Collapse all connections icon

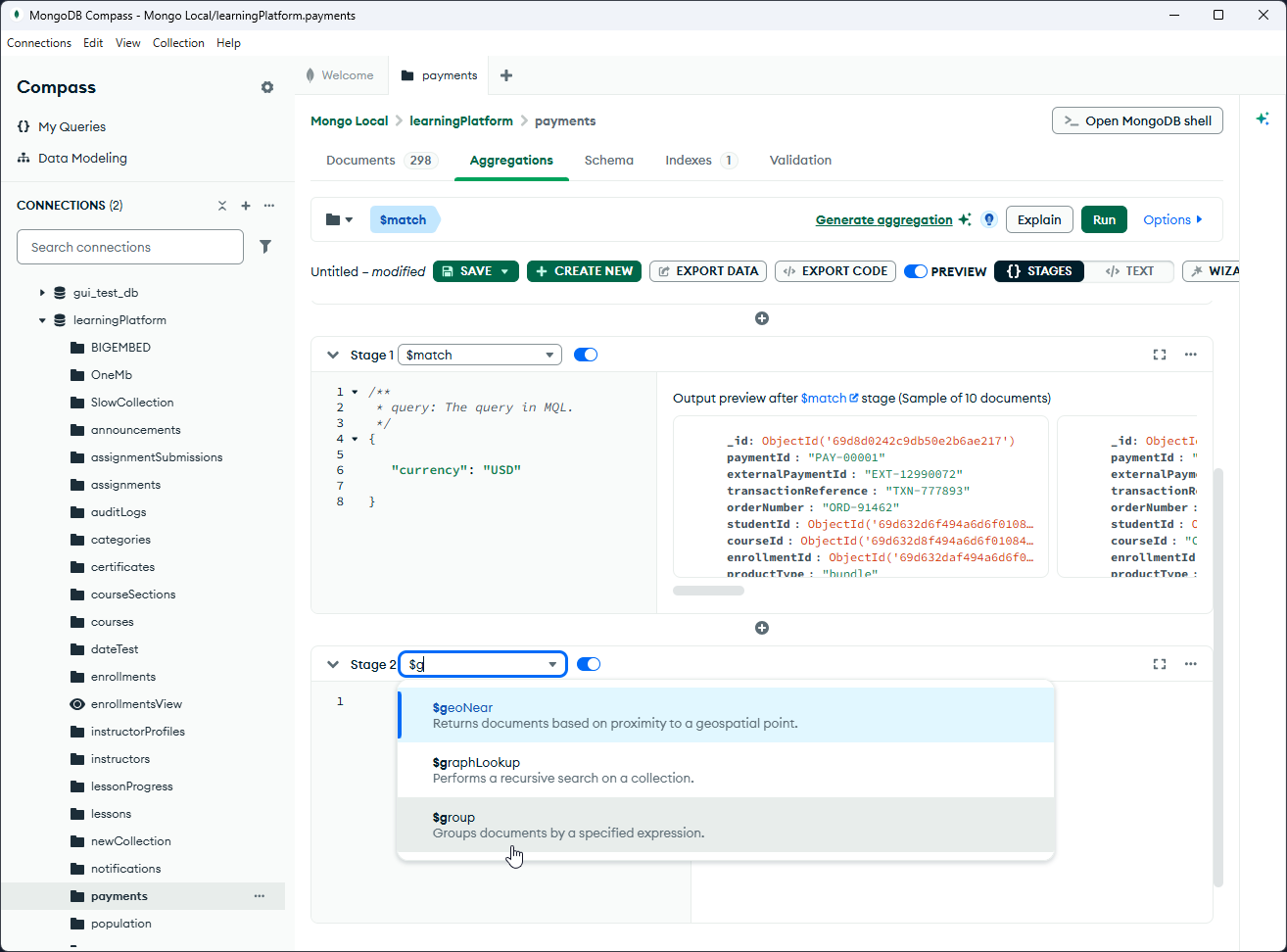pos(222,206)
